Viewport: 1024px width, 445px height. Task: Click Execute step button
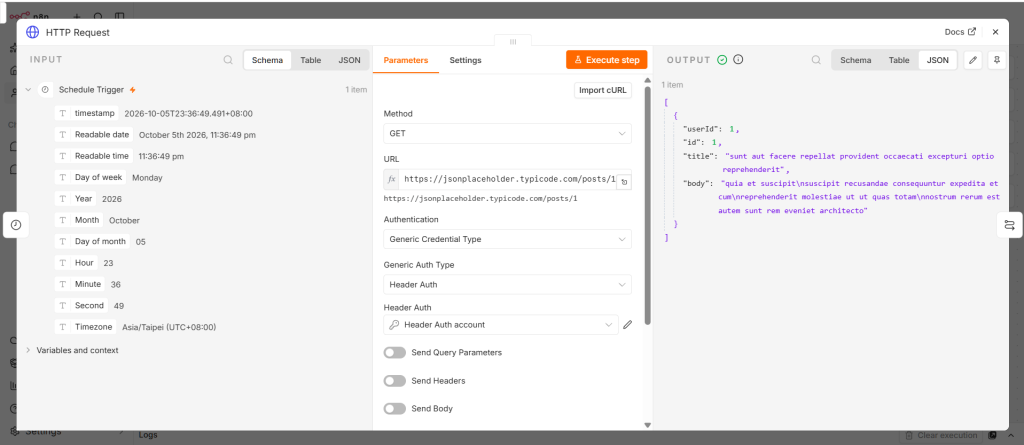[x=607, y=60]
